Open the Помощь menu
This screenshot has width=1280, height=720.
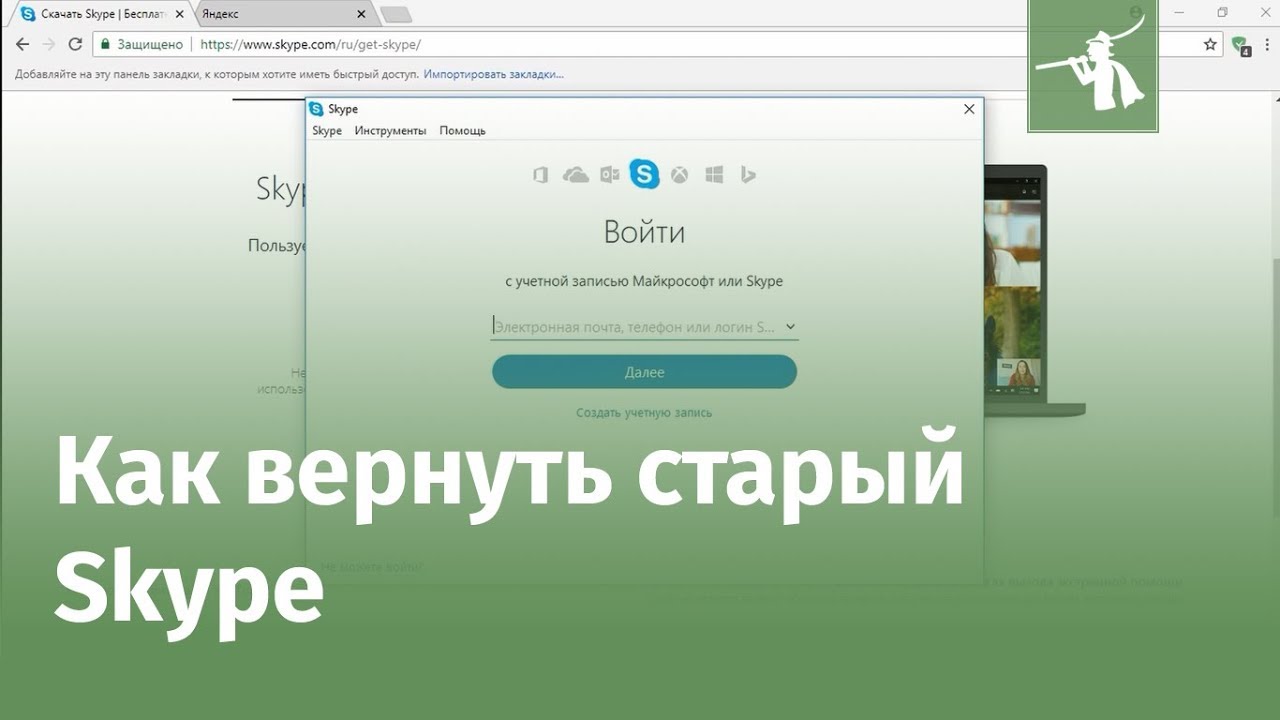coord(462,131)
